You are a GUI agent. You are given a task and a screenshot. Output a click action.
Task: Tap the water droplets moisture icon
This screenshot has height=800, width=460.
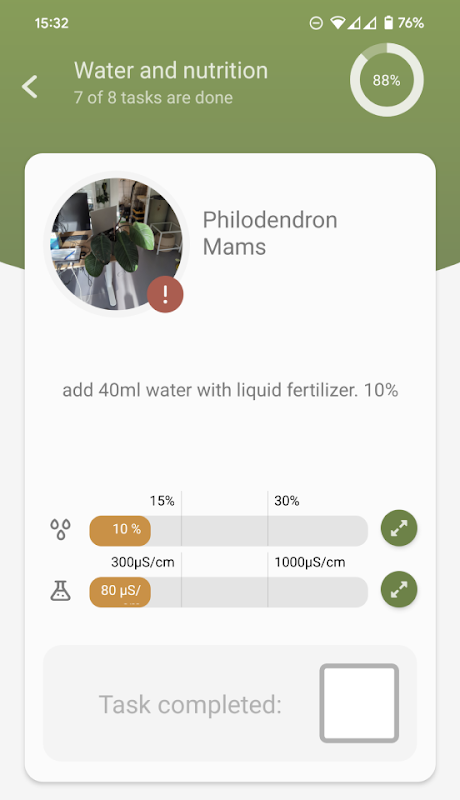60,529
